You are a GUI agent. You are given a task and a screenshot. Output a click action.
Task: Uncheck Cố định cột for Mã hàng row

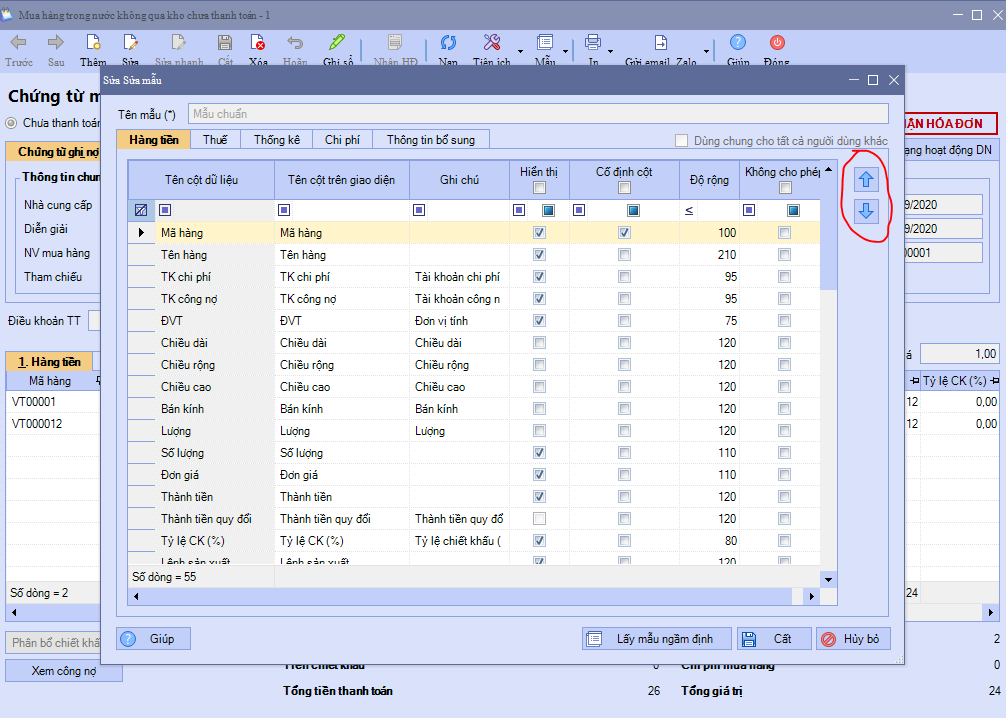[624, 233]
